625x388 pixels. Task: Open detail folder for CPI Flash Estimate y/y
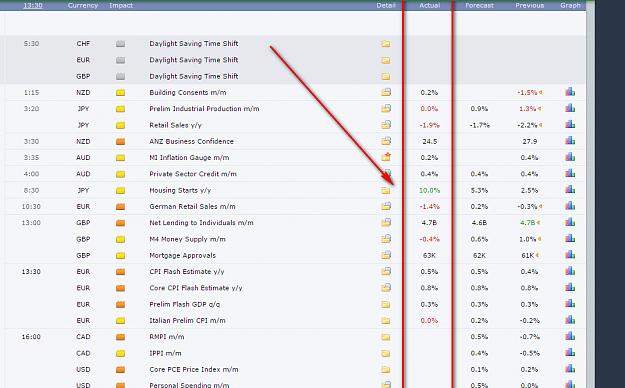click(385, 271)
